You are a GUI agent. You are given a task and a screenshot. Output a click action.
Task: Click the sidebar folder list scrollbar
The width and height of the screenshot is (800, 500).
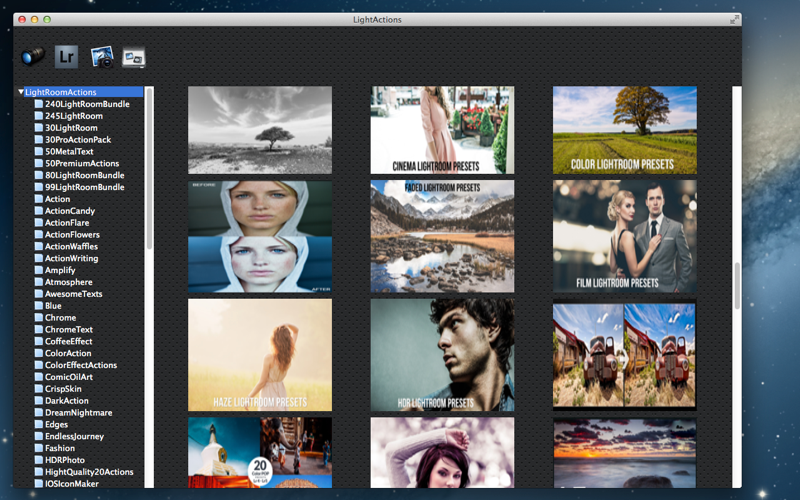[x=149, y=168]
